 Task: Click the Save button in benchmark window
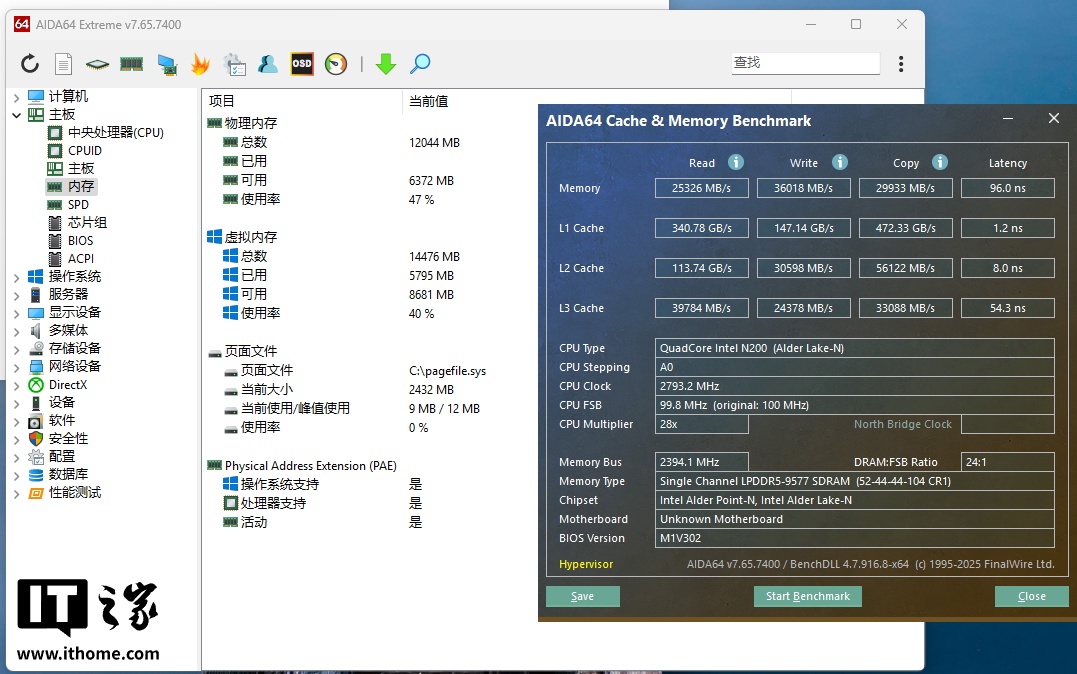coord(582,596)
